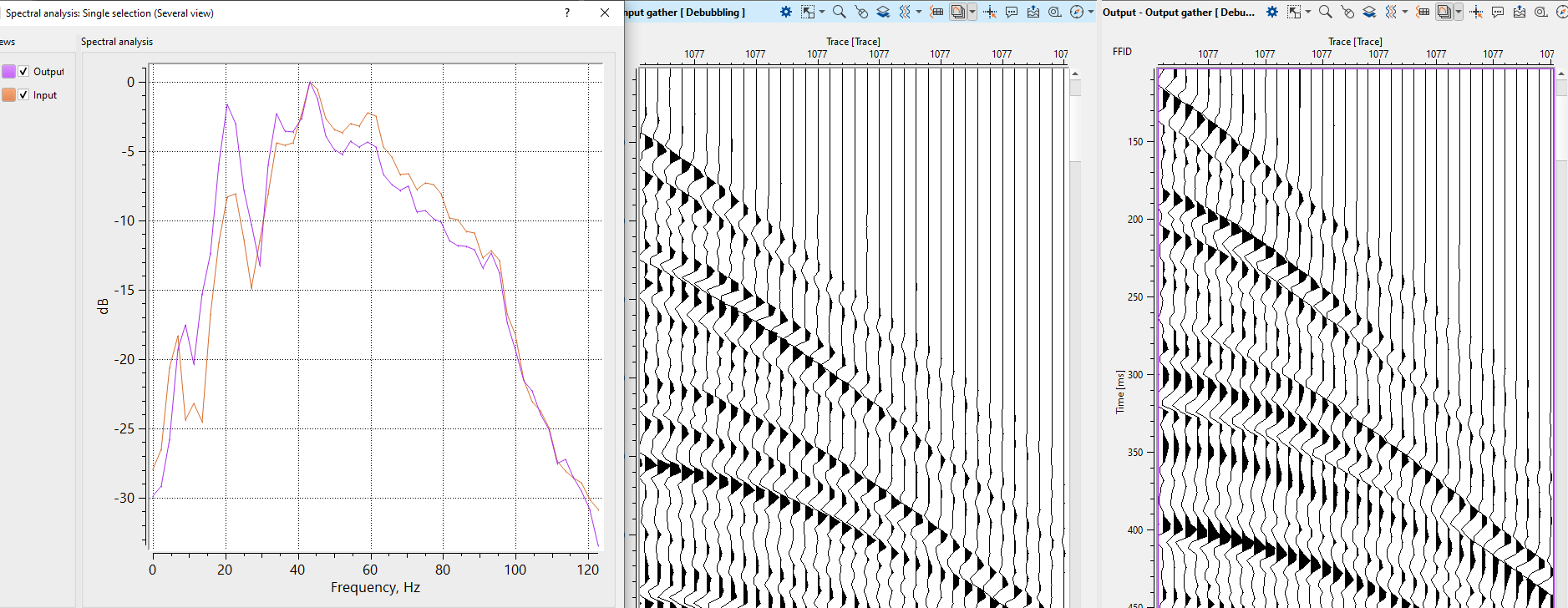The height and width of the screenshot is (608, 1568).
Task: Close the Spectral analysis dialog
Action: tap(605, 13)
